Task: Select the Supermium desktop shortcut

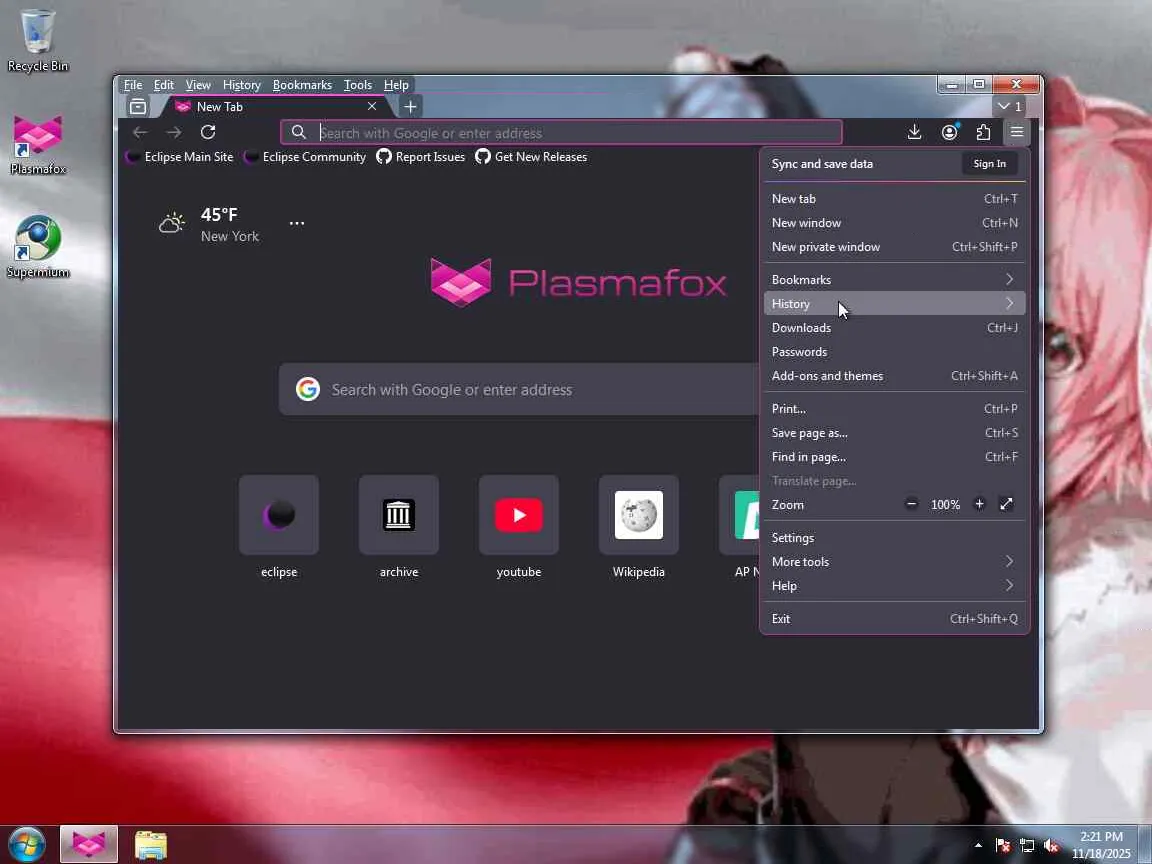Action: pyautogui.click(x=37, y=248)
